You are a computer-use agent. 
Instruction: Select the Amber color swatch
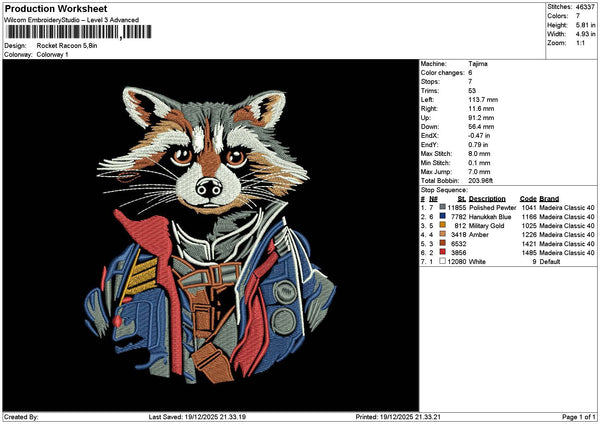pos(442,234)
